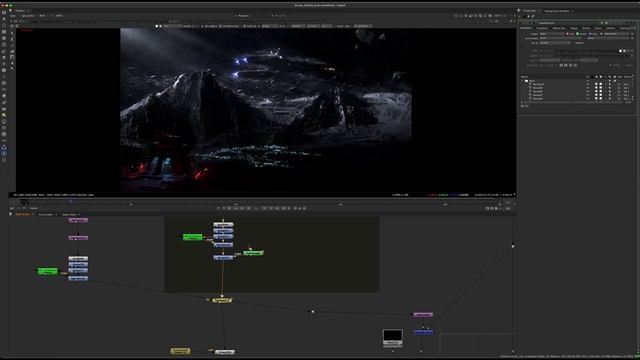
Task: Select the green node left of the left stack
Action: 47,271
